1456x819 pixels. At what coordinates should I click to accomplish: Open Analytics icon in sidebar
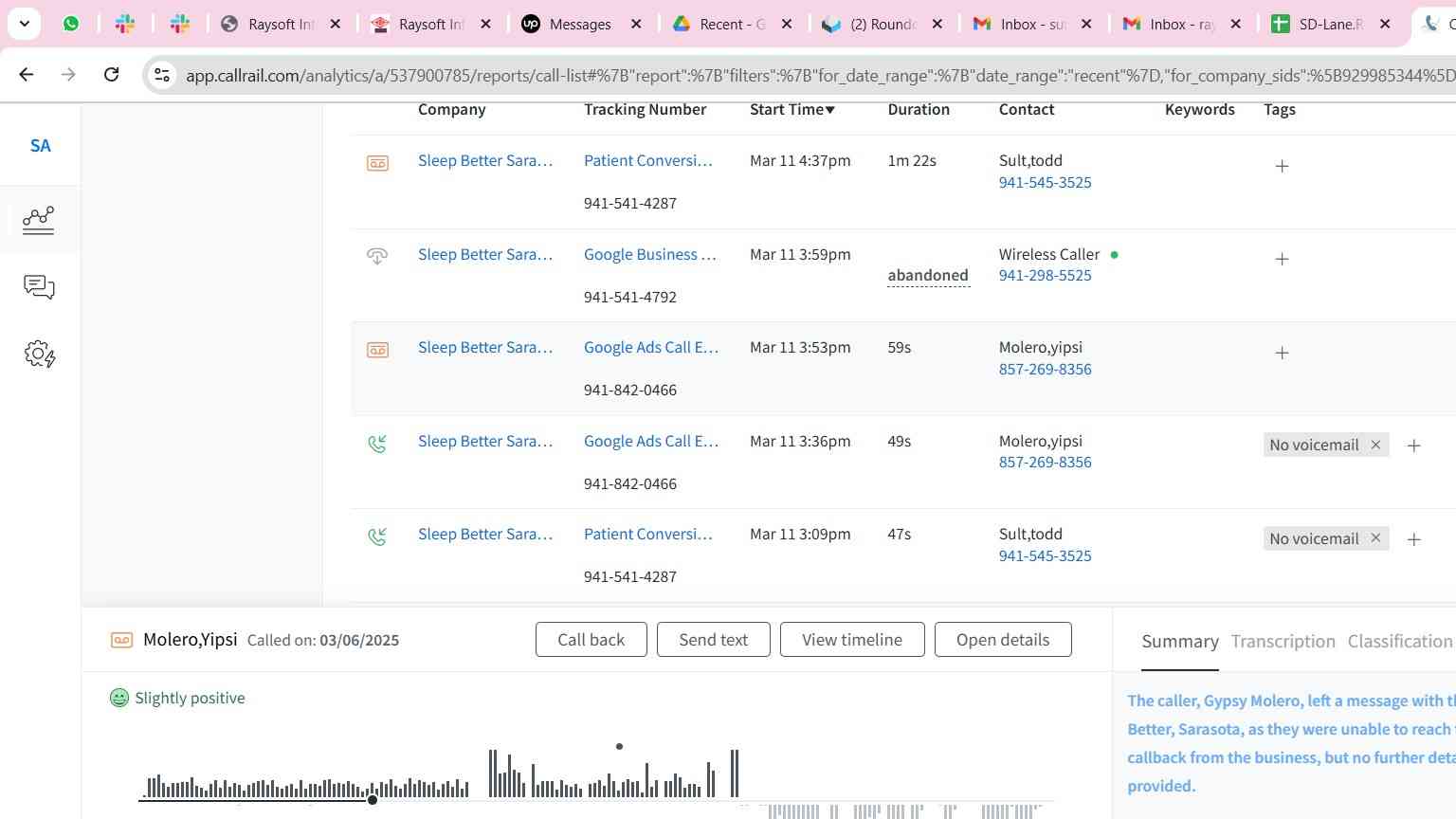click(x=39, y=220)
